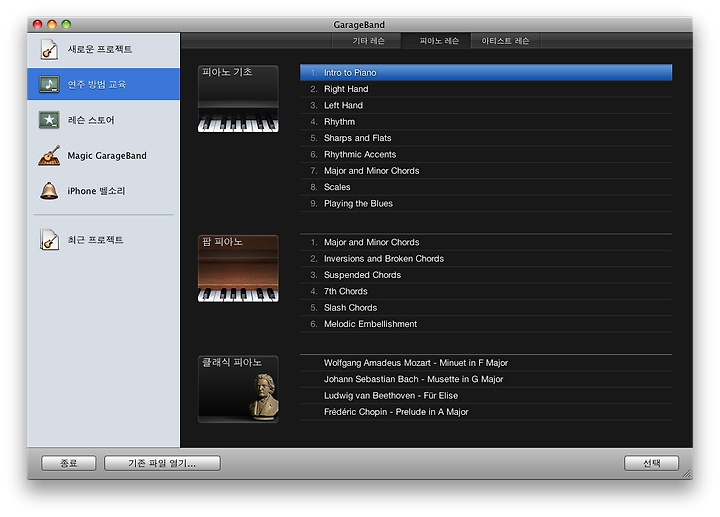The height and width of the screenshot is (517, 720).
Task: Select lesson 7 Major and Minor Chords
Action: click(x=486, y=171)
